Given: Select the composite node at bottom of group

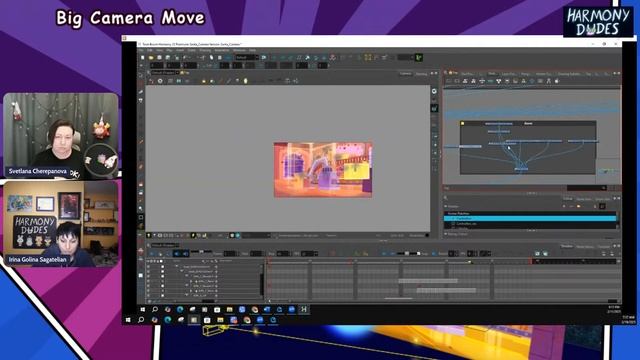Looking at the screenshot, I should click(521, 169).
